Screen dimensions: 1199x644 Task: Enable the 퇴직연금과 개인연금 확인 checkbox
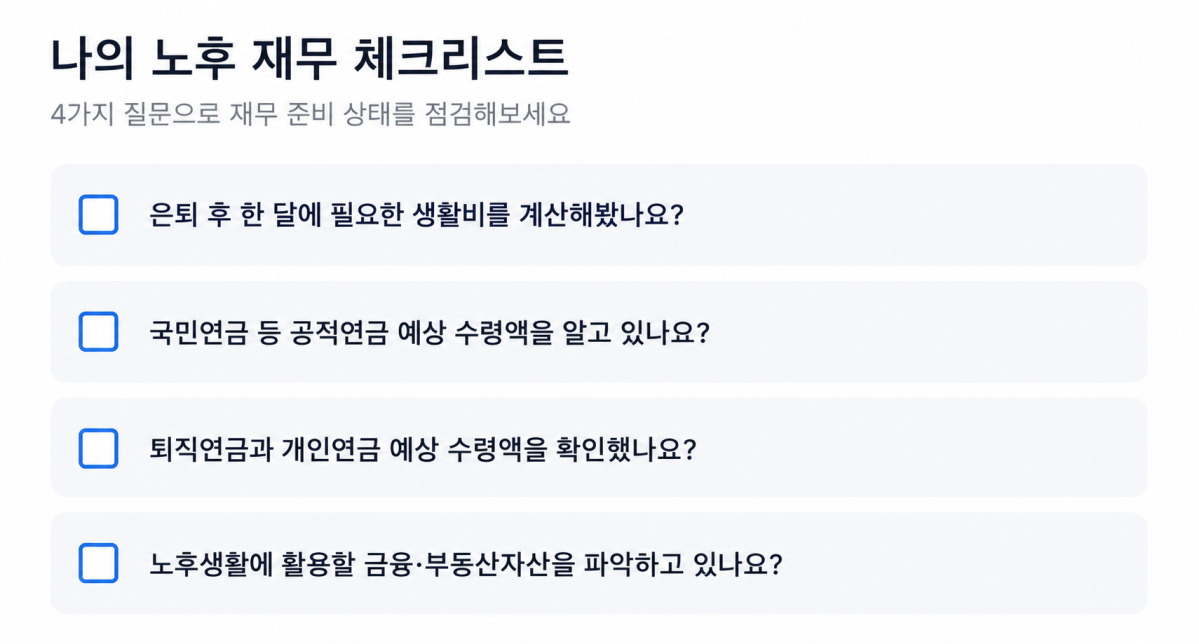tap(99, 448)
